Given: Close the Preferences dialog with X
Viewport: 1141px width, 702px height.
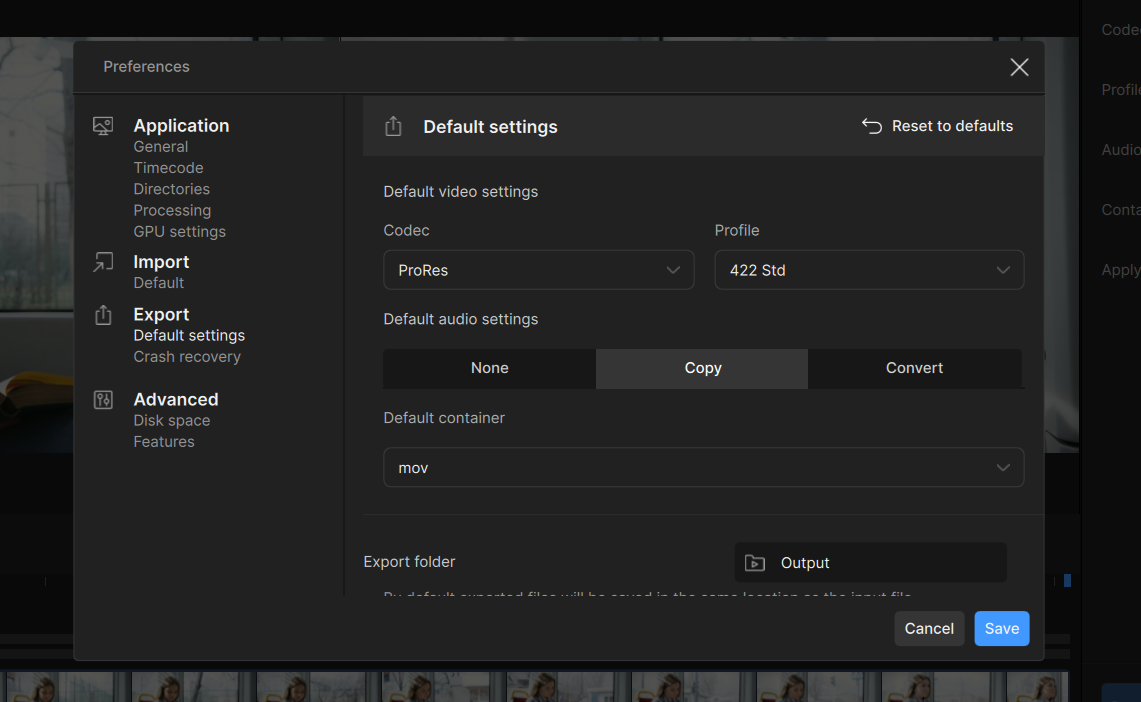Looking at the screenshot, I should coord(1019,67).
